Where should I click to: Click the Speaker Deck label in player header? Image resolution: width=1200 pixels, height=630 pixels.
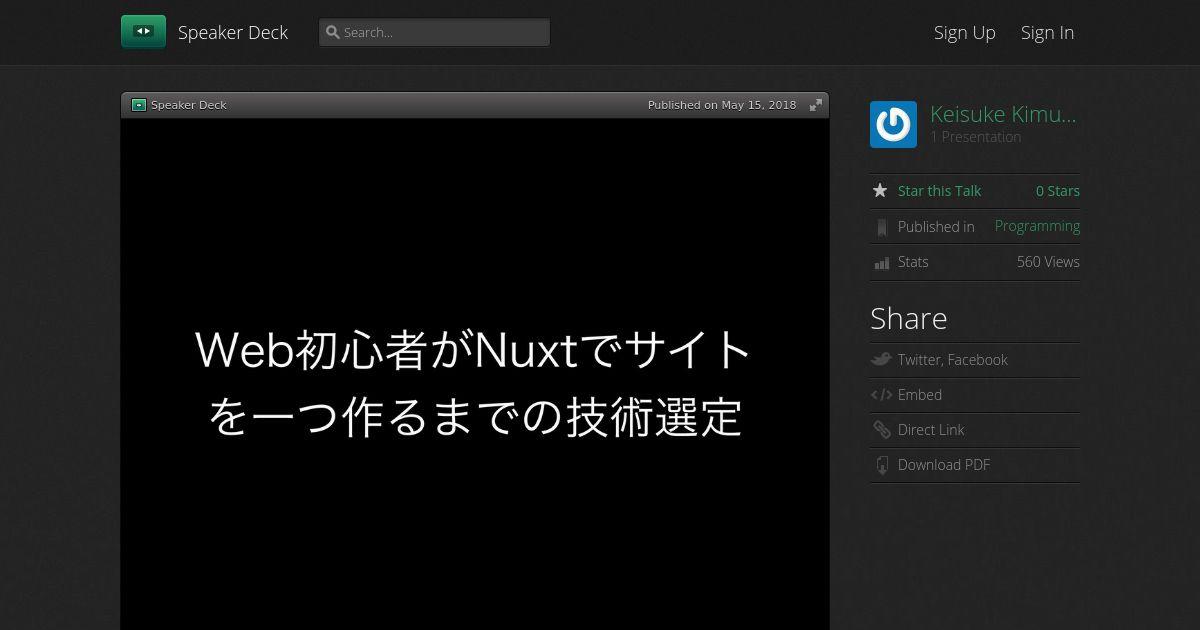[189, 105]
